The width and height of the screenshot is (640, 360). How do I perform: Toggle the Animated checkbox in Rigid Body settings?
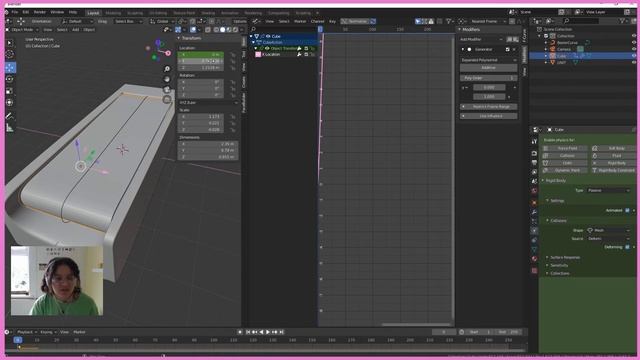627,211
